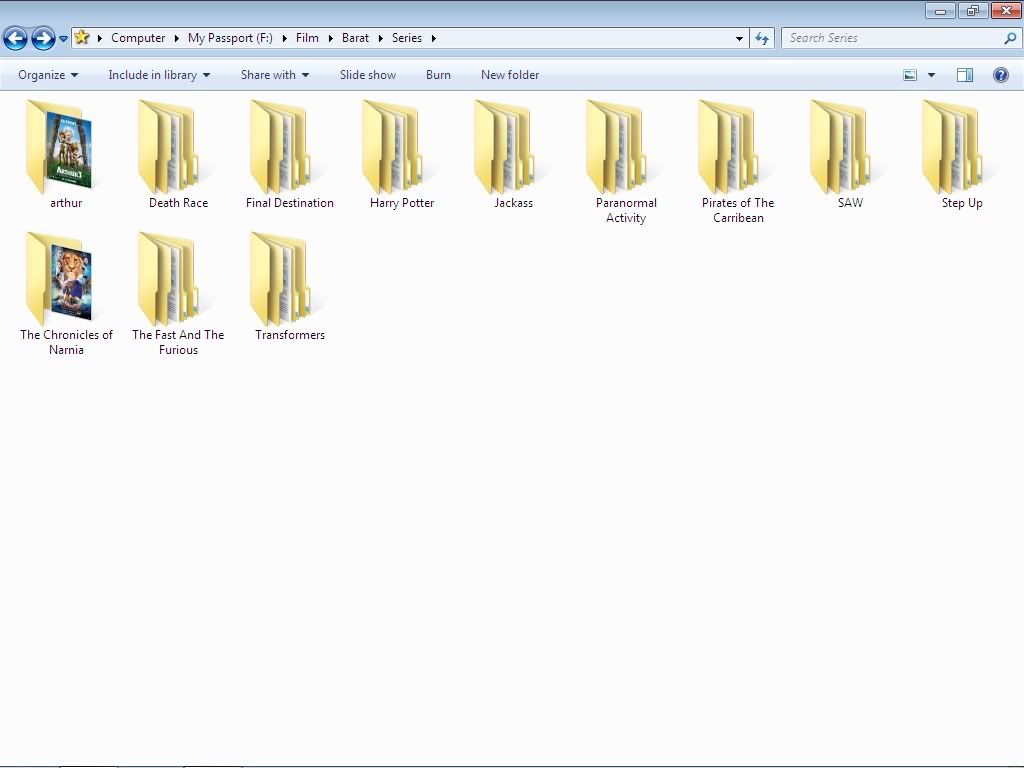Screen dimensions: 1024x768
Task: Navigate to My Passport (F:) breadcrumb
Action: 230,38
